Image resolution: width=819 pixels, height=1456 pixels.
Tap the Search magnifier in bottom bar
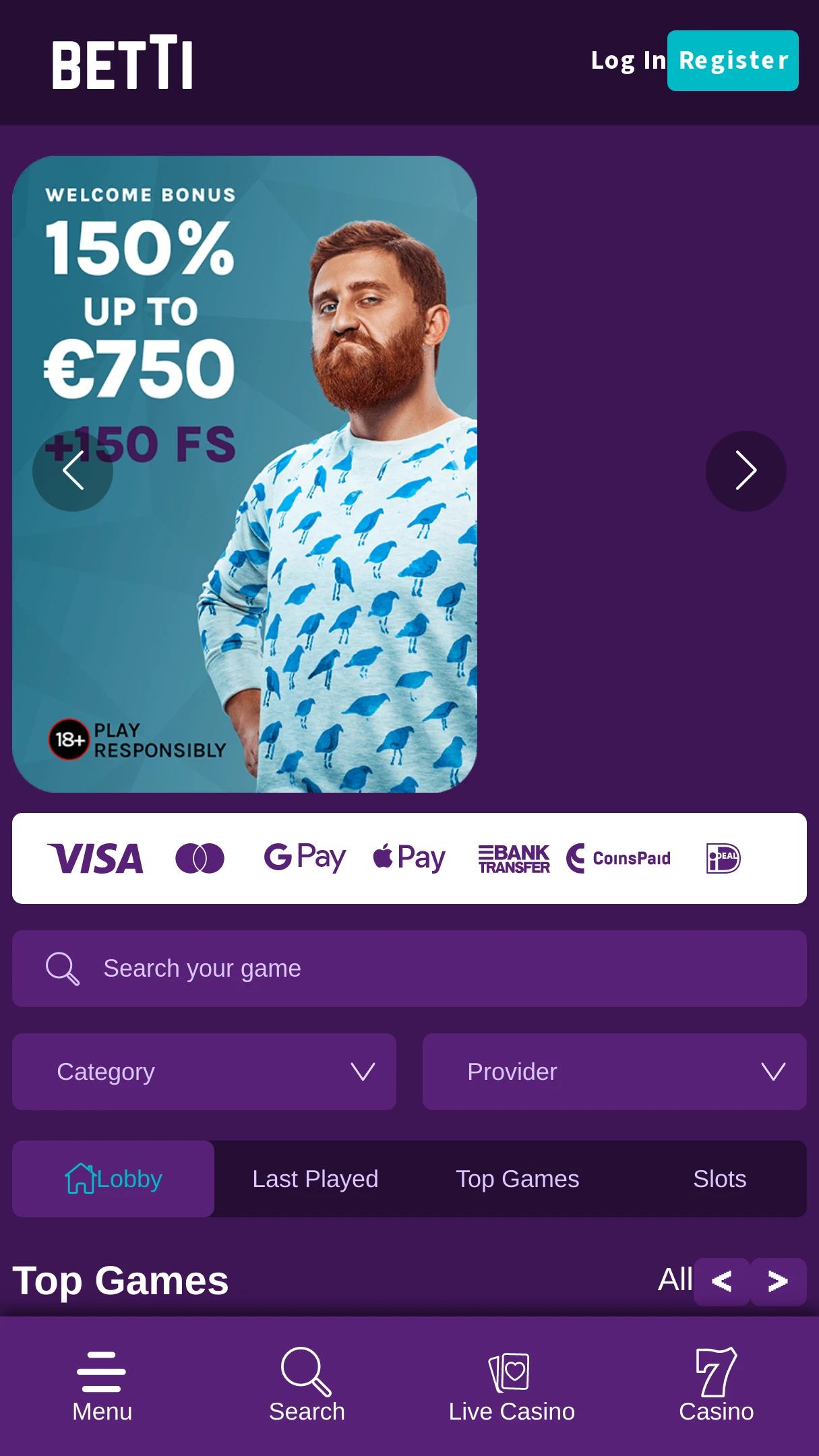(x=306, y=1372)
